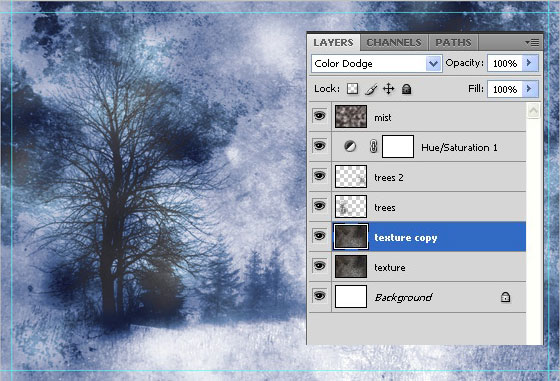The height and width of the screenshot is (381, 560).
Task: Click the Opacity label
Action: tap(465, 63)
